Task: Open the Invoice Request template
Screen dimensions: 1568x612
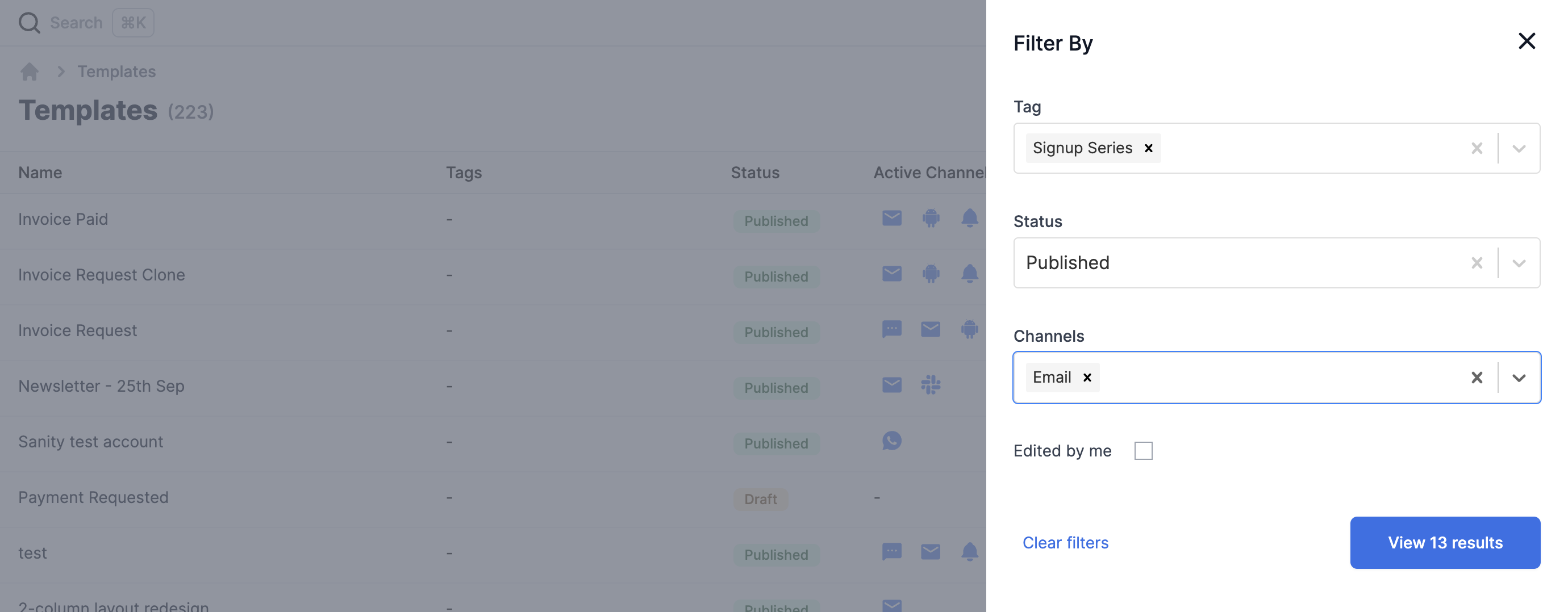Action: 77,330
